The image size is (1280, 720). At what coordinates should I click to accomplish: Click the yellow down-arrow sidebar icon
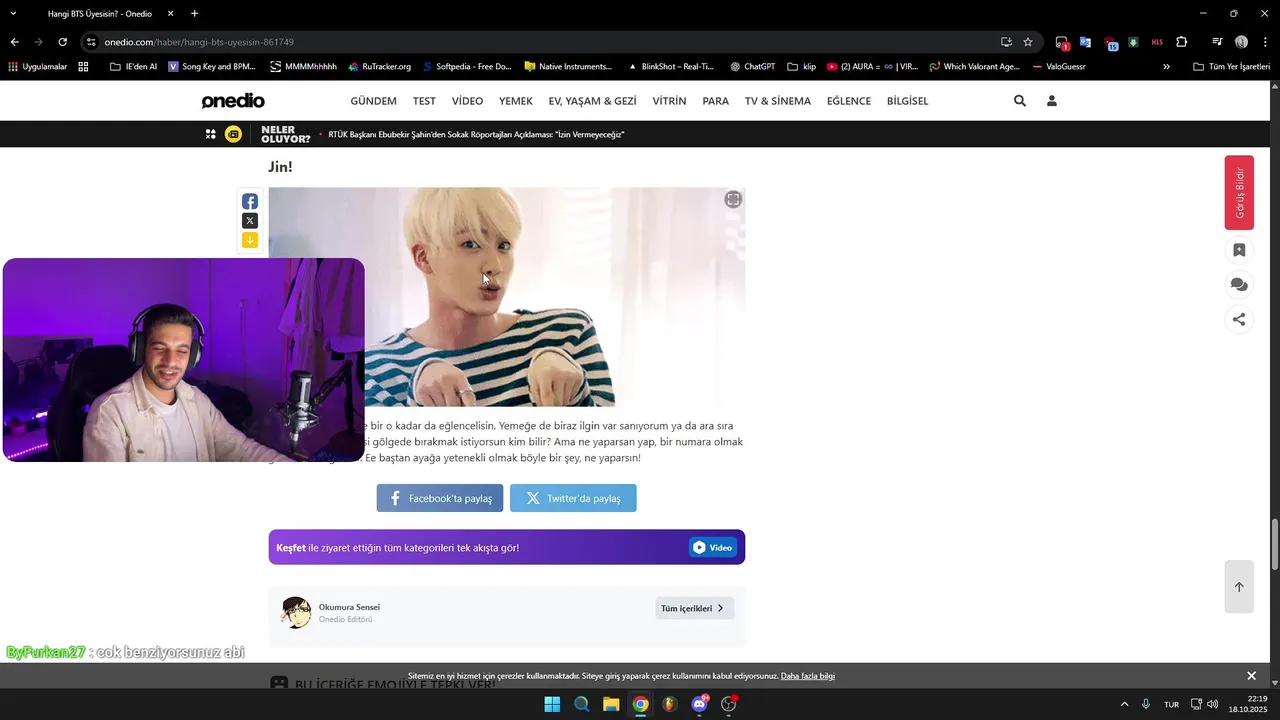pos(250,240)
